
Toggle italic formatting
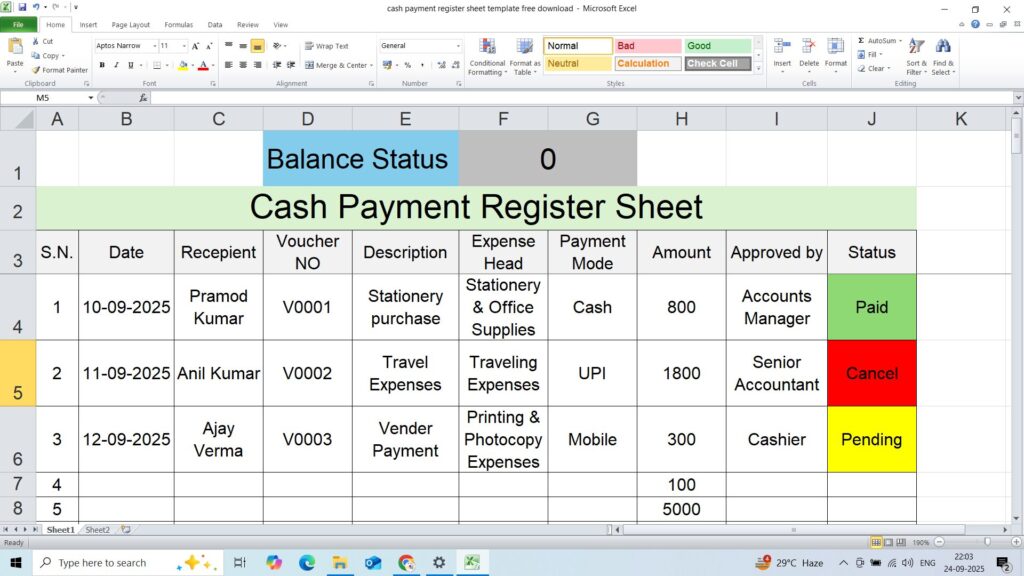pos(116,65)
